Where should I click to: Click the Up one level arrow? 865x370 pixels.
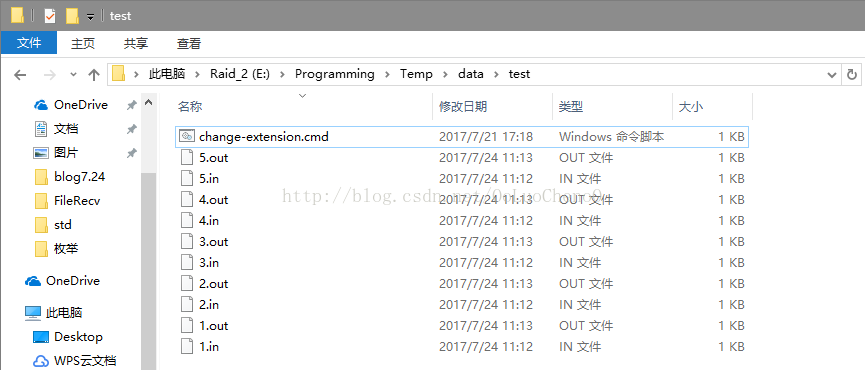coord(94,74)
